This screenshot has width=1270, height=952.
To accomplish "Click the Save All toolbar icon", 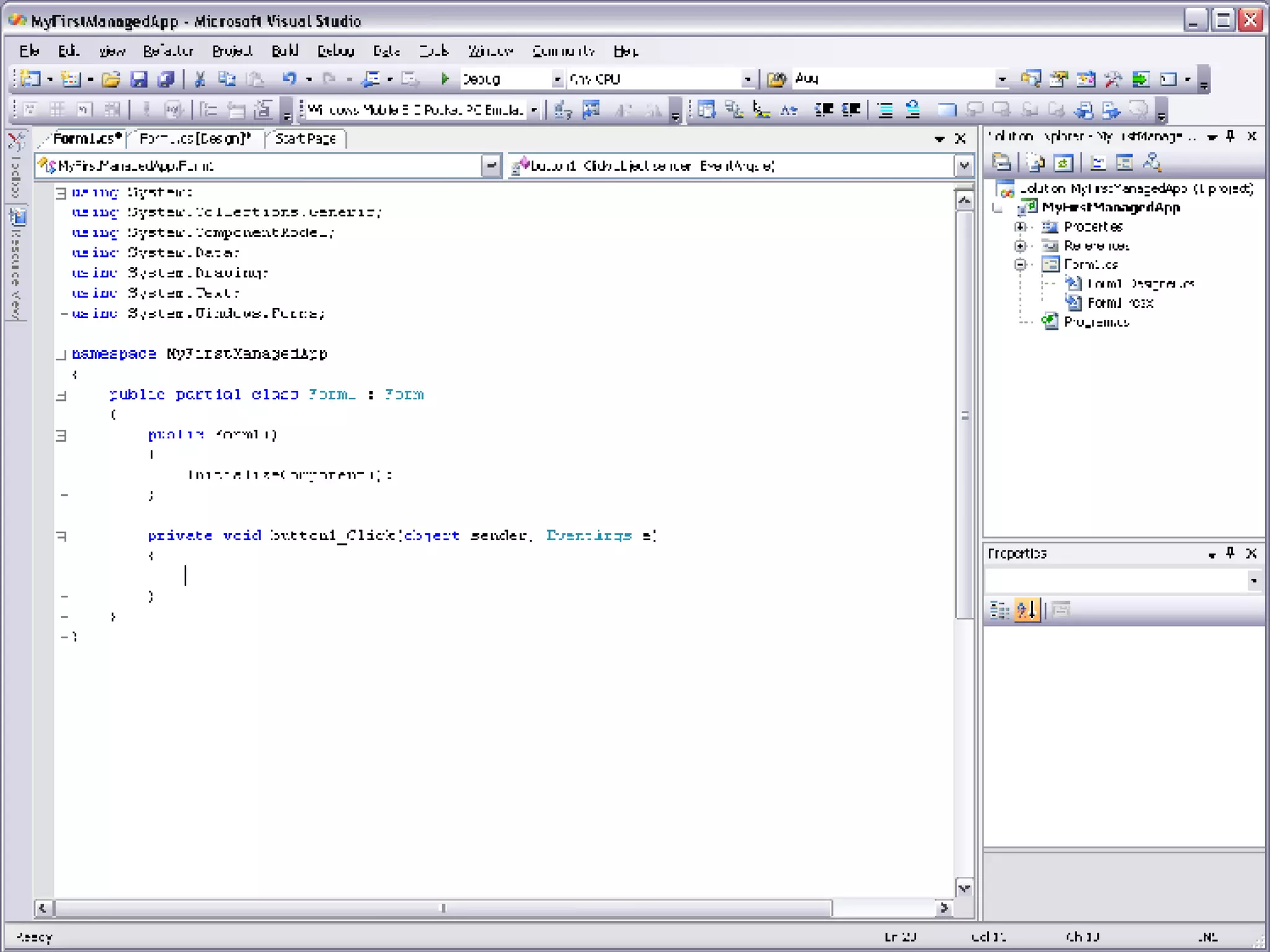I will click(x=166, y=79).
